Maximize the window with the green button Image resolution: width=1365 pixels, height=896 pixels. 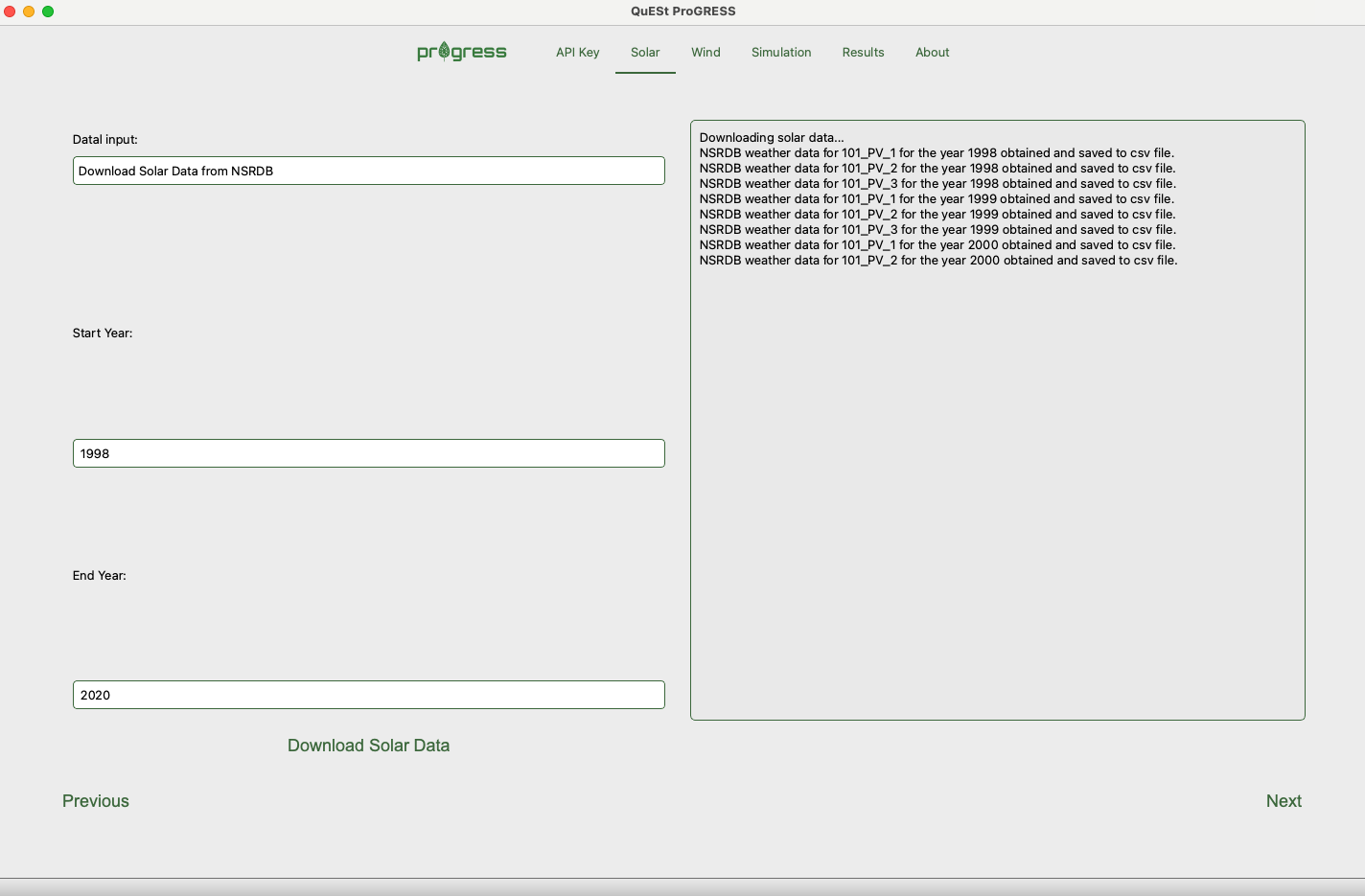point(48,11)
